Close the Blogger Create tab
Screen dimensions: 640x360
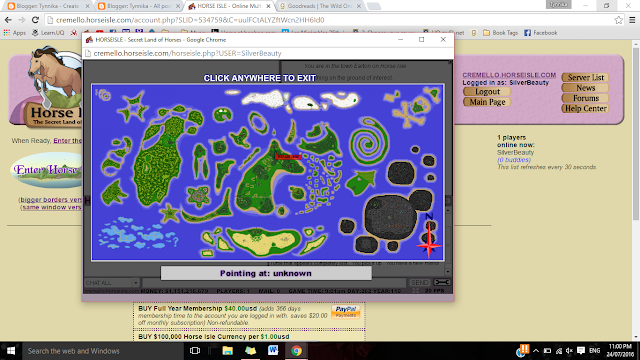tap(87, 6)
